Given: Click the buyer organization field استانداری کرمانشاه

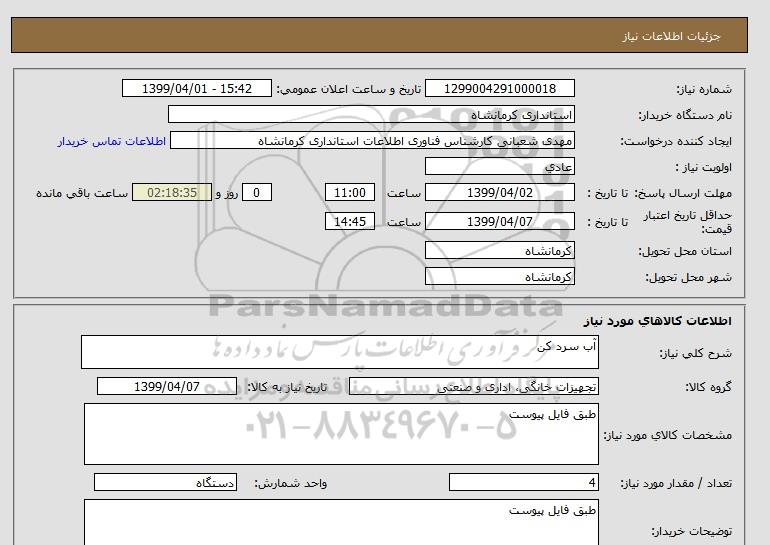Looking at the screenshot, I should (371, 114).
